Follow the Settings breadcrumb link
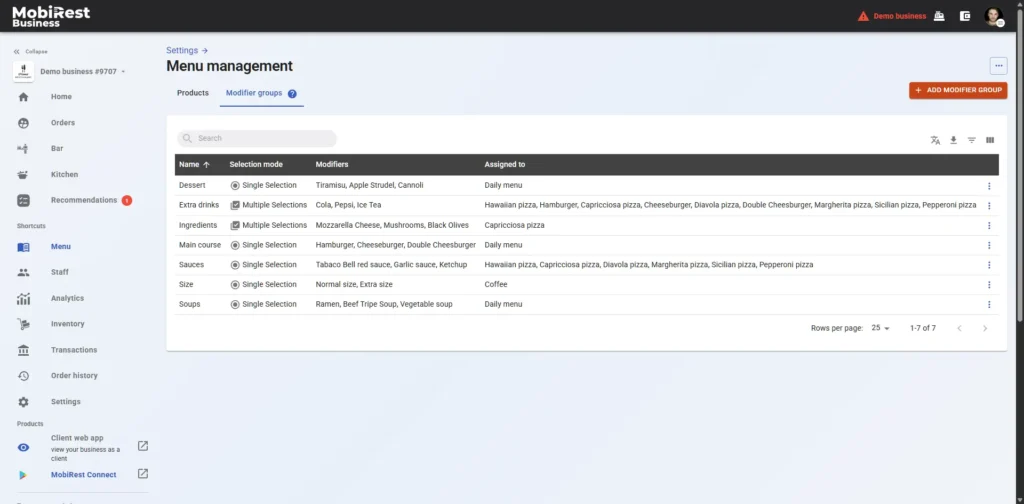Viewport: 1024px width, 504px height. [x=182, y=49]
